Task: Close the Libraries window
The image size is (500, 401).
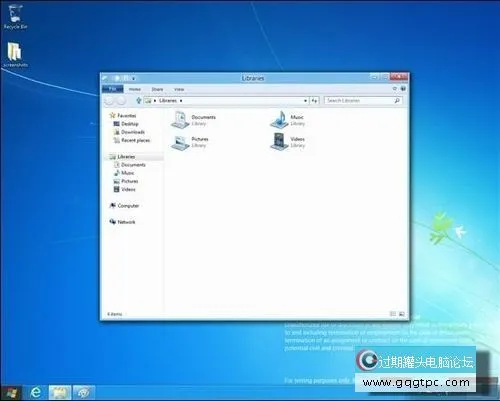Action: [399, 77]
